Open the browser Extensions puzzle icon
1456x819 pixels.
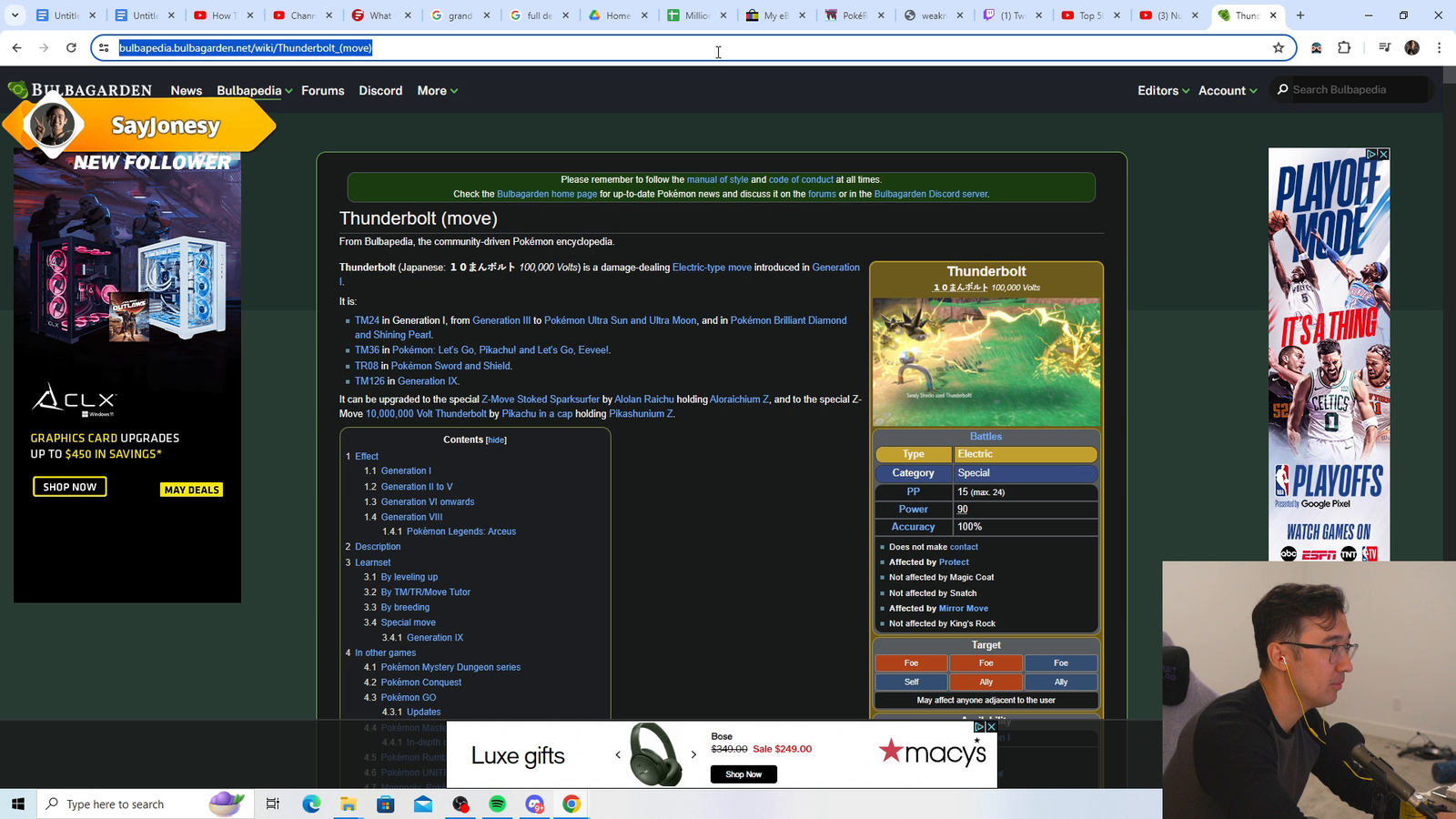pos(1344,47)
